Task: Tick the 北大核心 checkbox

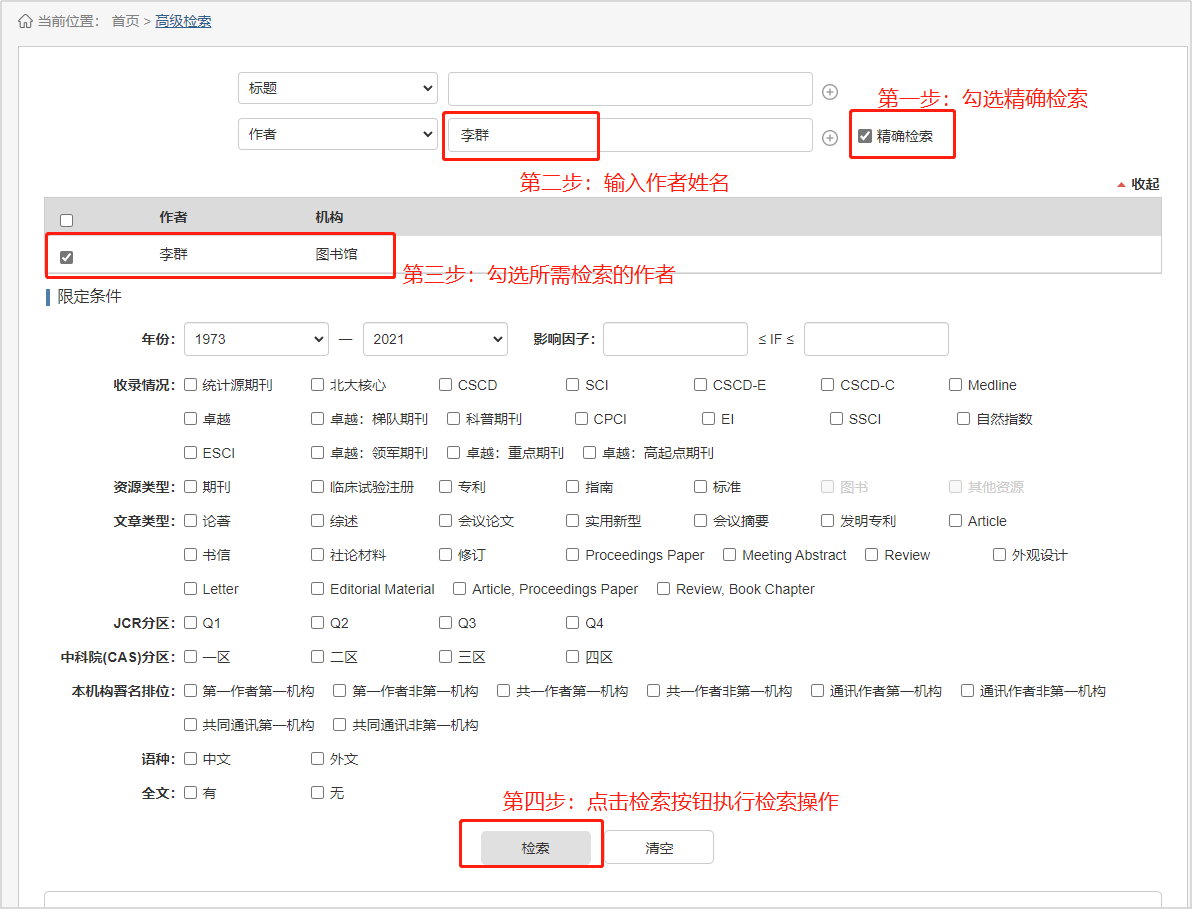Action: tap(318, 385)
